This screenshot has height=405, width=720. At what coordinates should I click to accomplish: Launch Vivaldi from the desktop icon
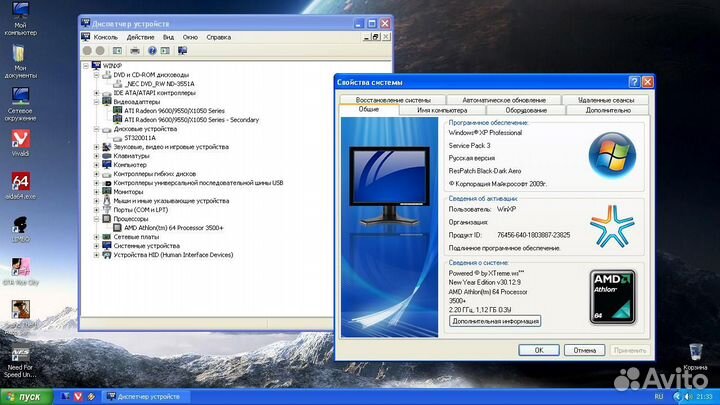click(x=20, y=143)
